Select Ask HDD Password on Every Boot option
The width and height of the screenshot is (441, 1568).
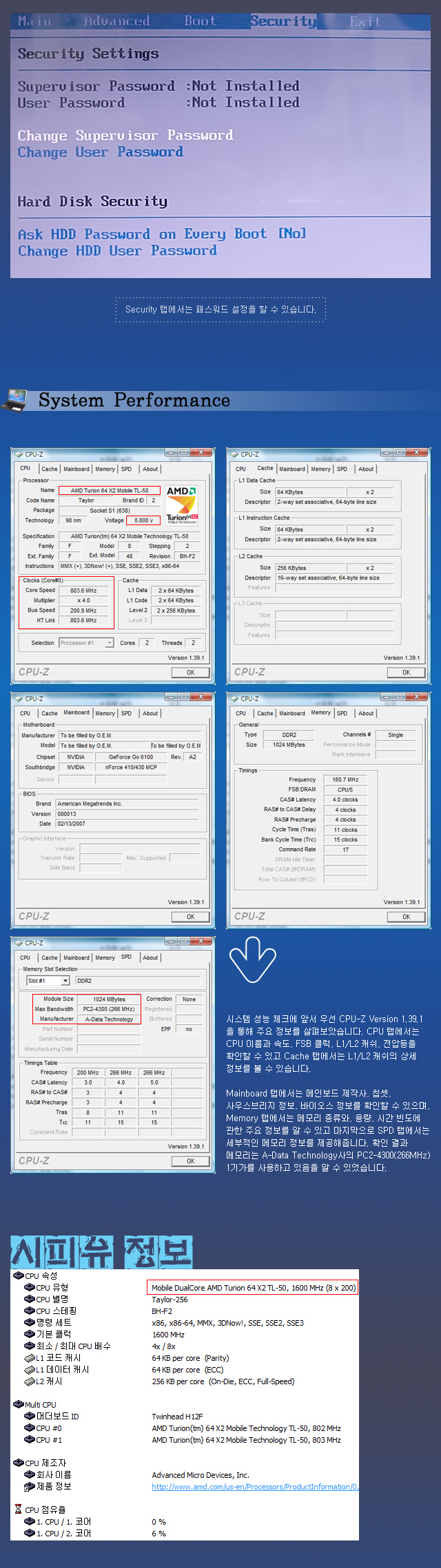[x=162, y=234]
